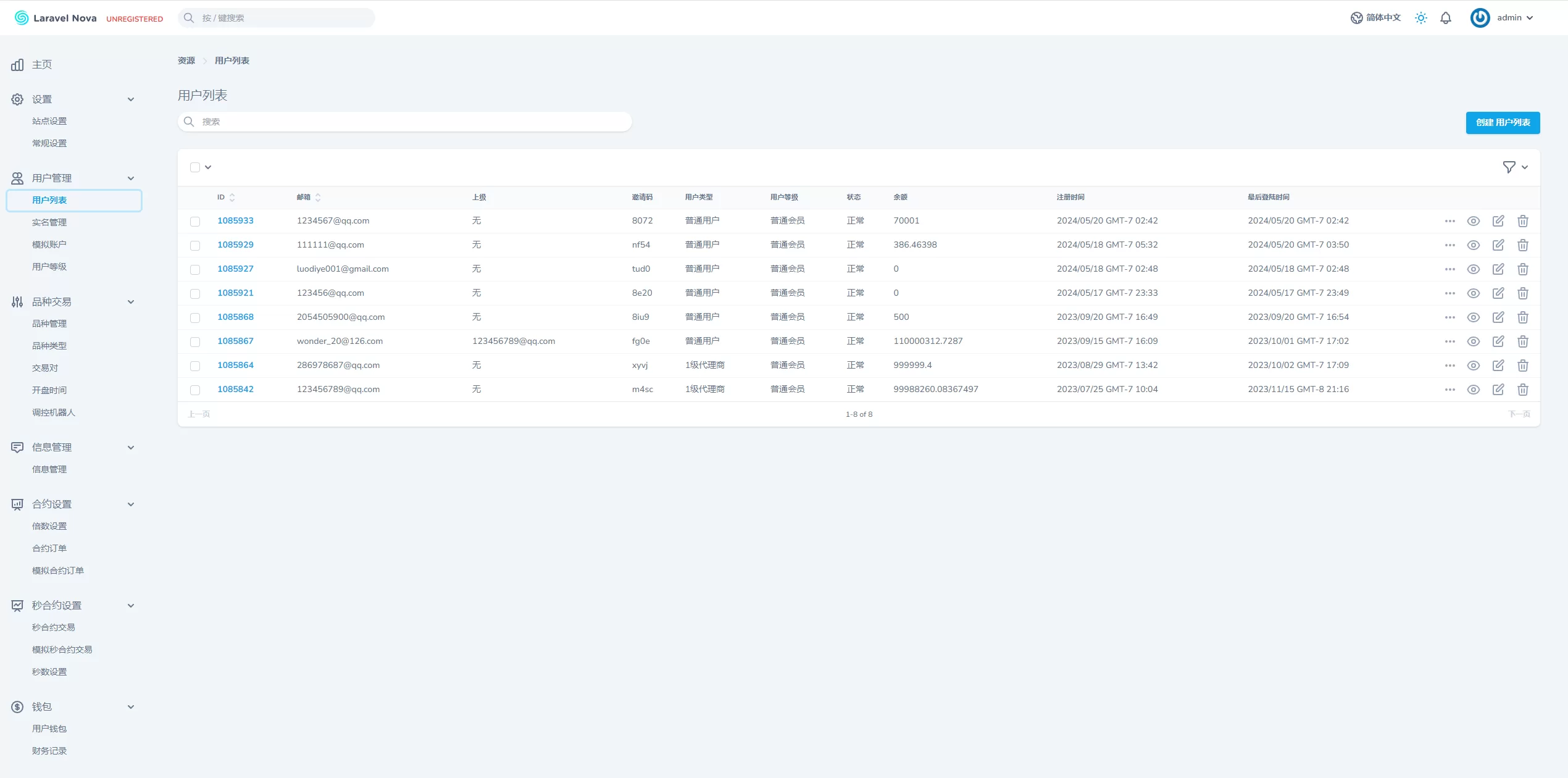Image resolution: width=1568 pixels, height=778 pixels.
Task: Open 实名管理 in the sidebar
Action: 49,222
